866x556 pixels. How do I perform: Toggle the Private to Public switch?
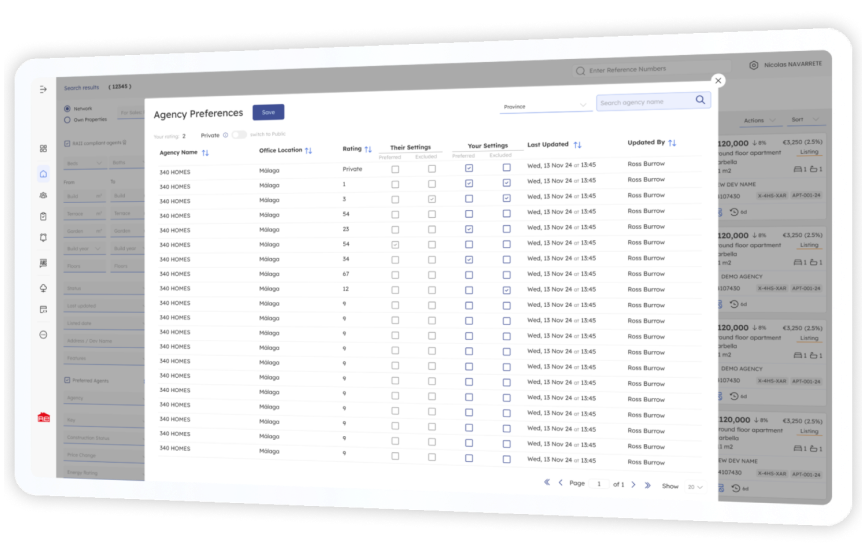click(239, 135)
